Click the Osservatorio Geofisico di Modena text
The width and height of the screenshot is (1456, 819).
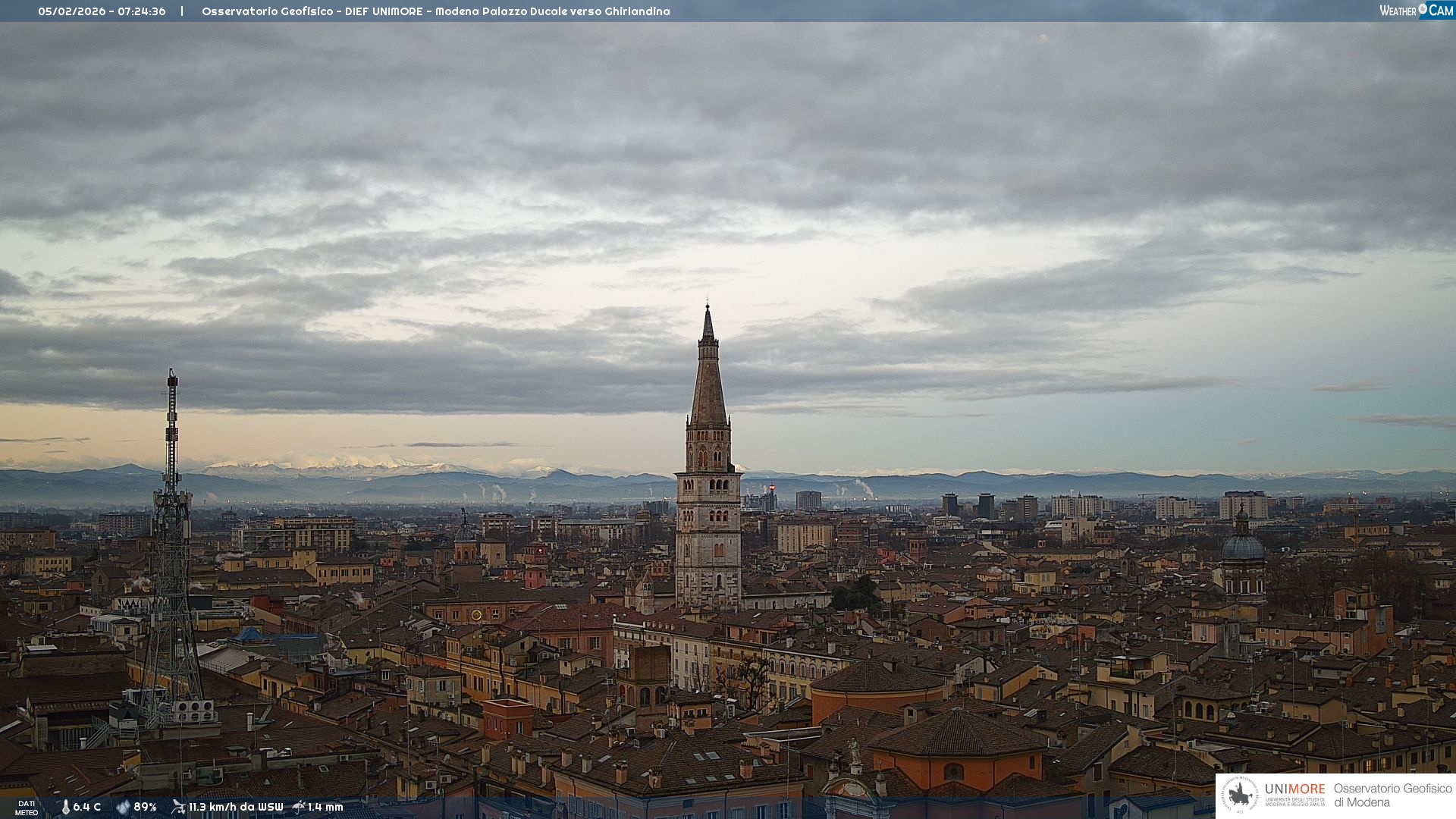tap(1392, 795)
